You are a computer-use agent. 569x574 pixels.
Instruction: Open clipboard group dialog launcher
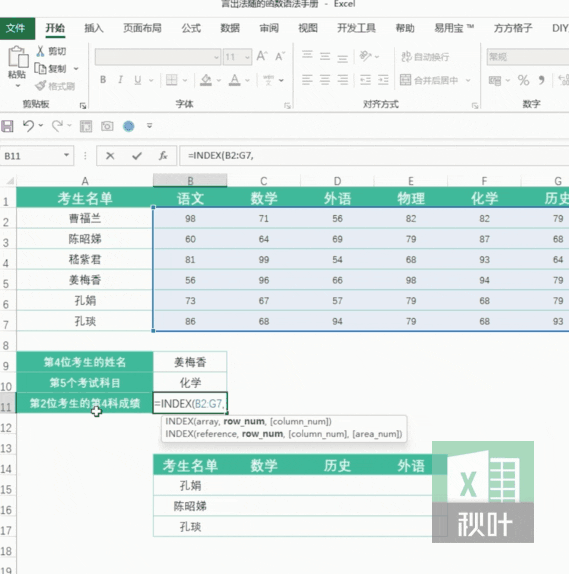coord(83,105)
